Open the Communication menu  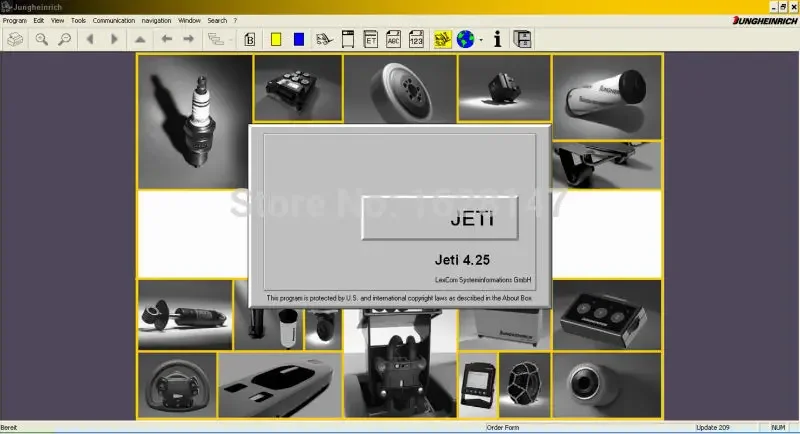[113, 20]
